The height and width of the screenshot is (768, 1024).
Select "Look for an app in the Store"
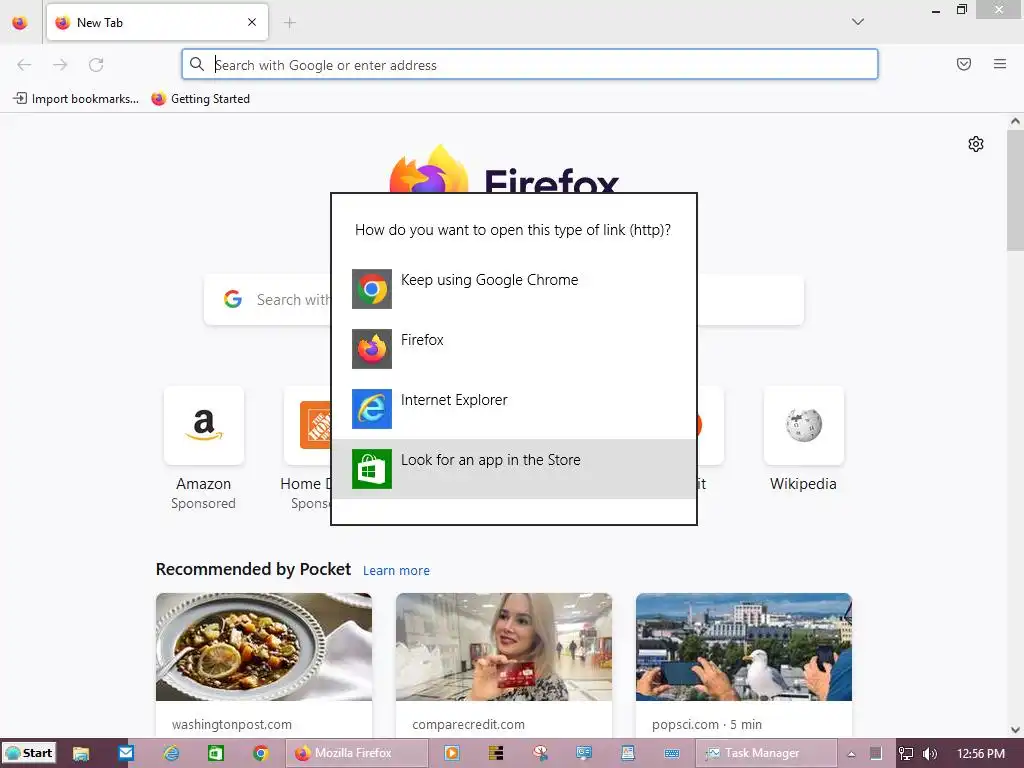point(514,469)
